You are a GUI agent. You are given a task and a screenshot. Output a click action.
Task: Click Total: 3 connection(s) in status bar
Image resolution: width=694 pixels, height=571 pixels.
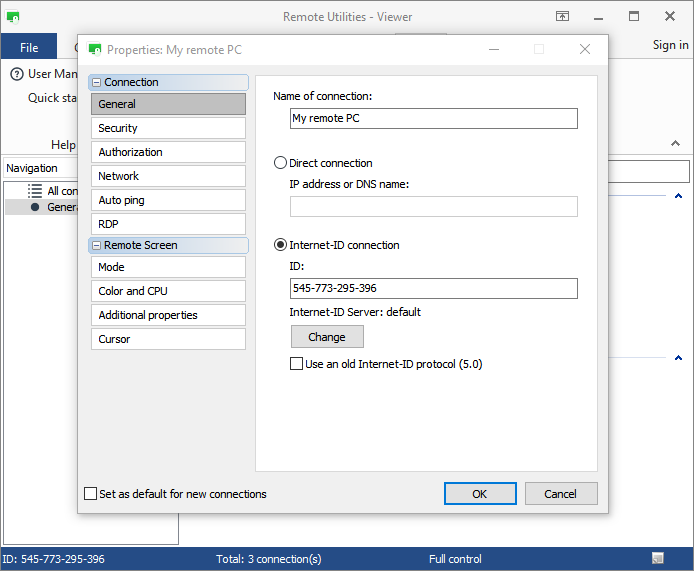269,559
